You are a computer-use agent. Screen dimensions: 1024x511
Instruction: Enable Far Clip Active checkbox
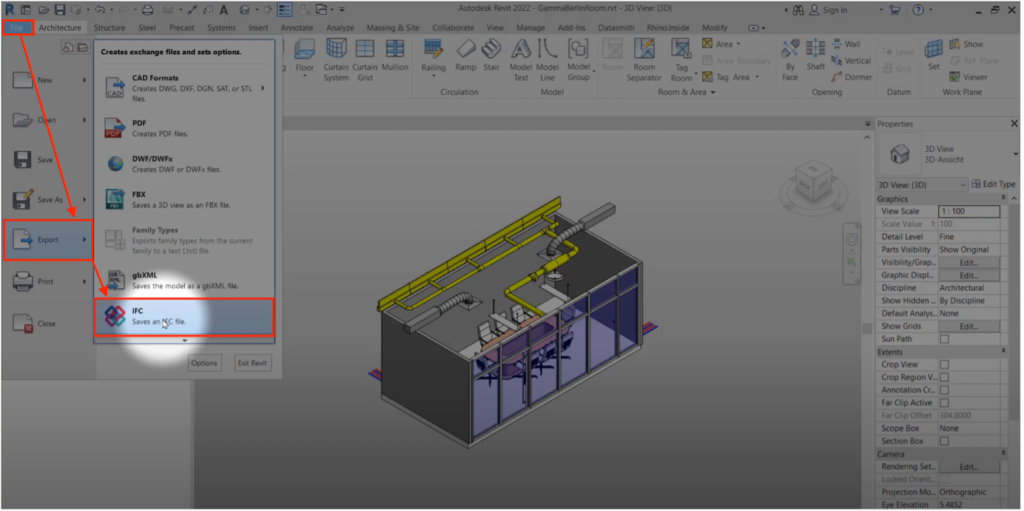coord(944,403)
